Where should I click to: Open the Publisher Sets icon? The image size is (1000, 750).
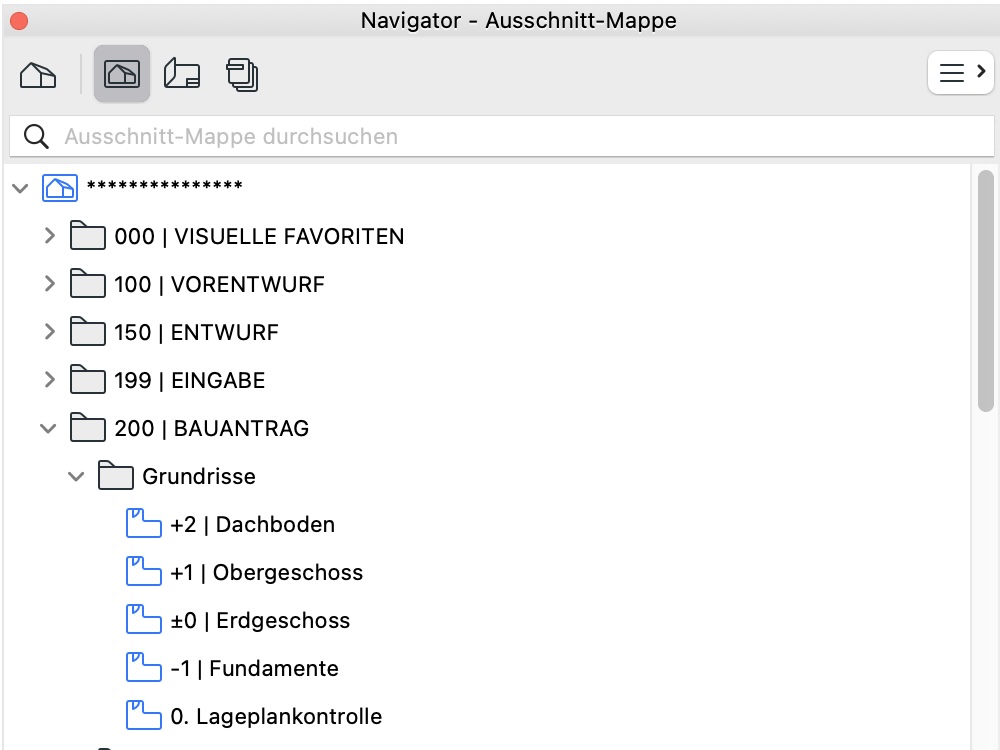pyautogui.click(x=242, y=74)
